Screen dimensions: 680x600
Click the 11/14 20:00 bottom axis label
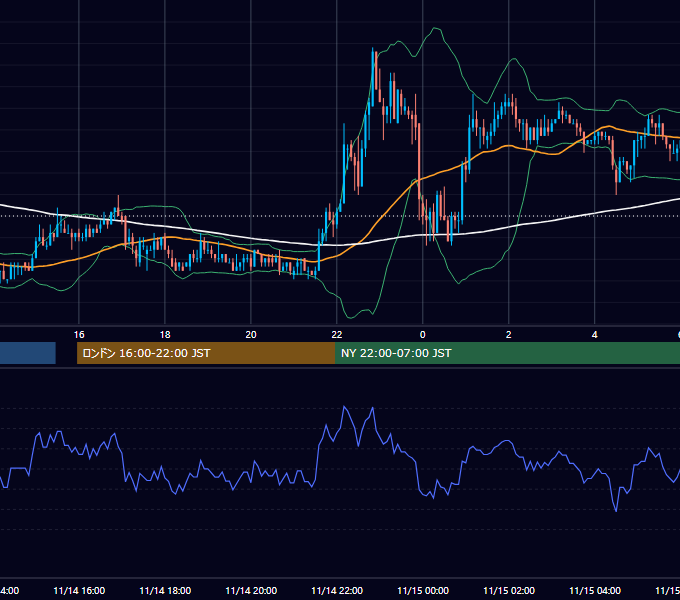pyautogui.click(x=251, y=591)
